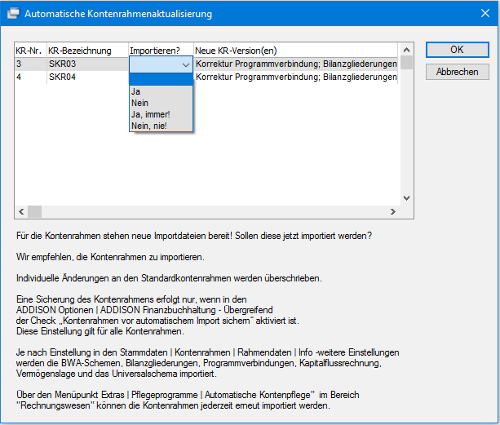Screen dimensions: 500x425
Task: Pick 'Ja, immer!' in the dropdown
Action: 161,114
